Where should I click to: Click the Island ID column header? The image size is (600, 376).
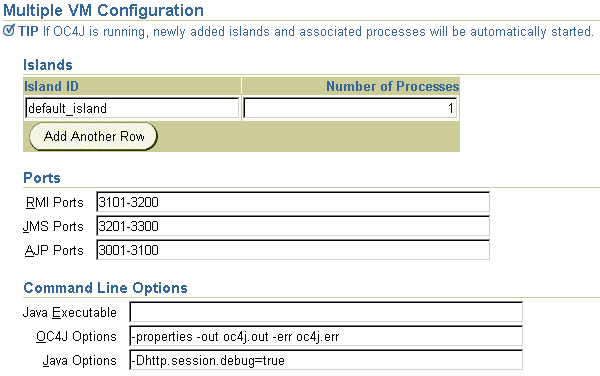[51, 86]
